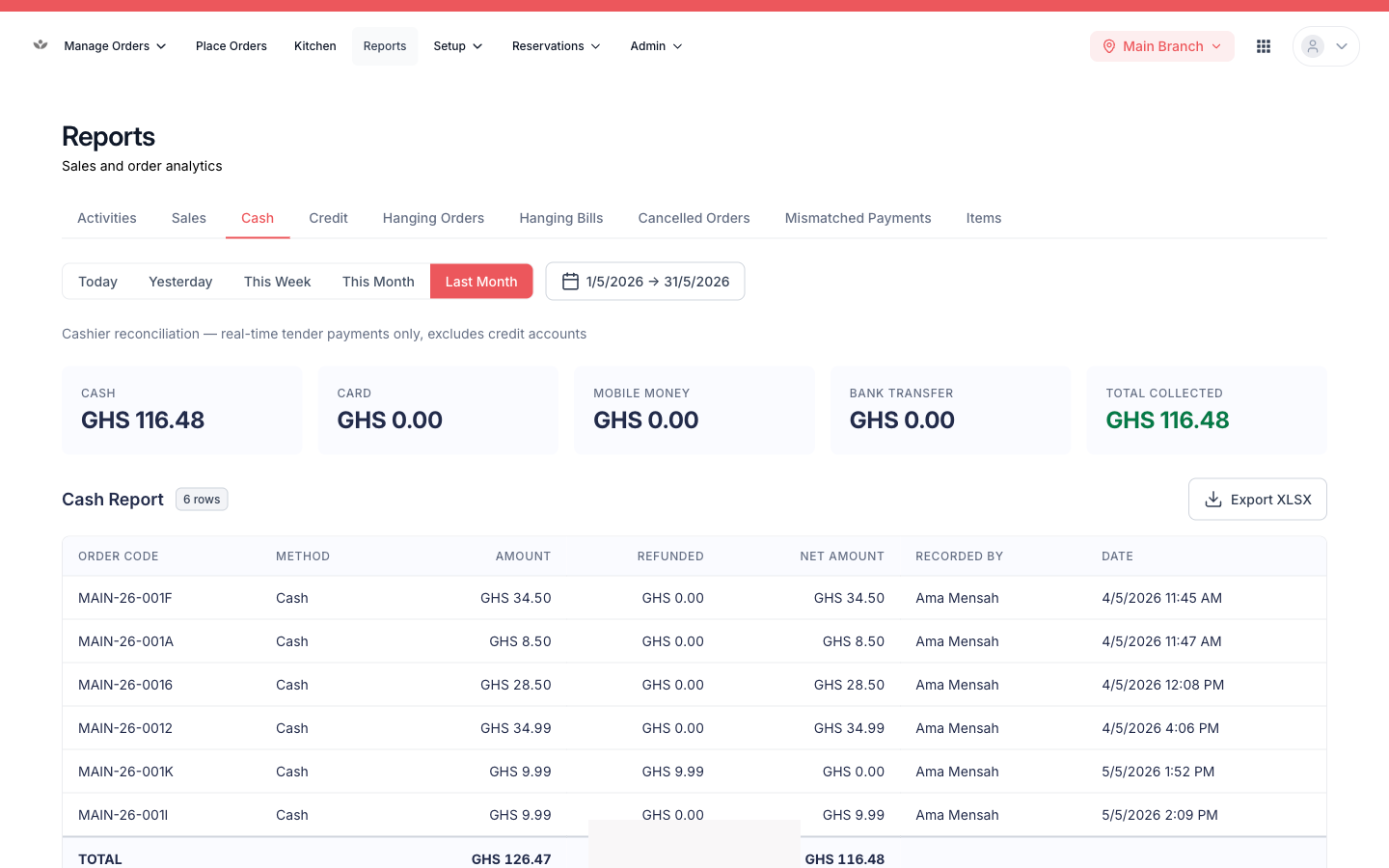Click the RECORDED BY column header

(x=960, y=556)
